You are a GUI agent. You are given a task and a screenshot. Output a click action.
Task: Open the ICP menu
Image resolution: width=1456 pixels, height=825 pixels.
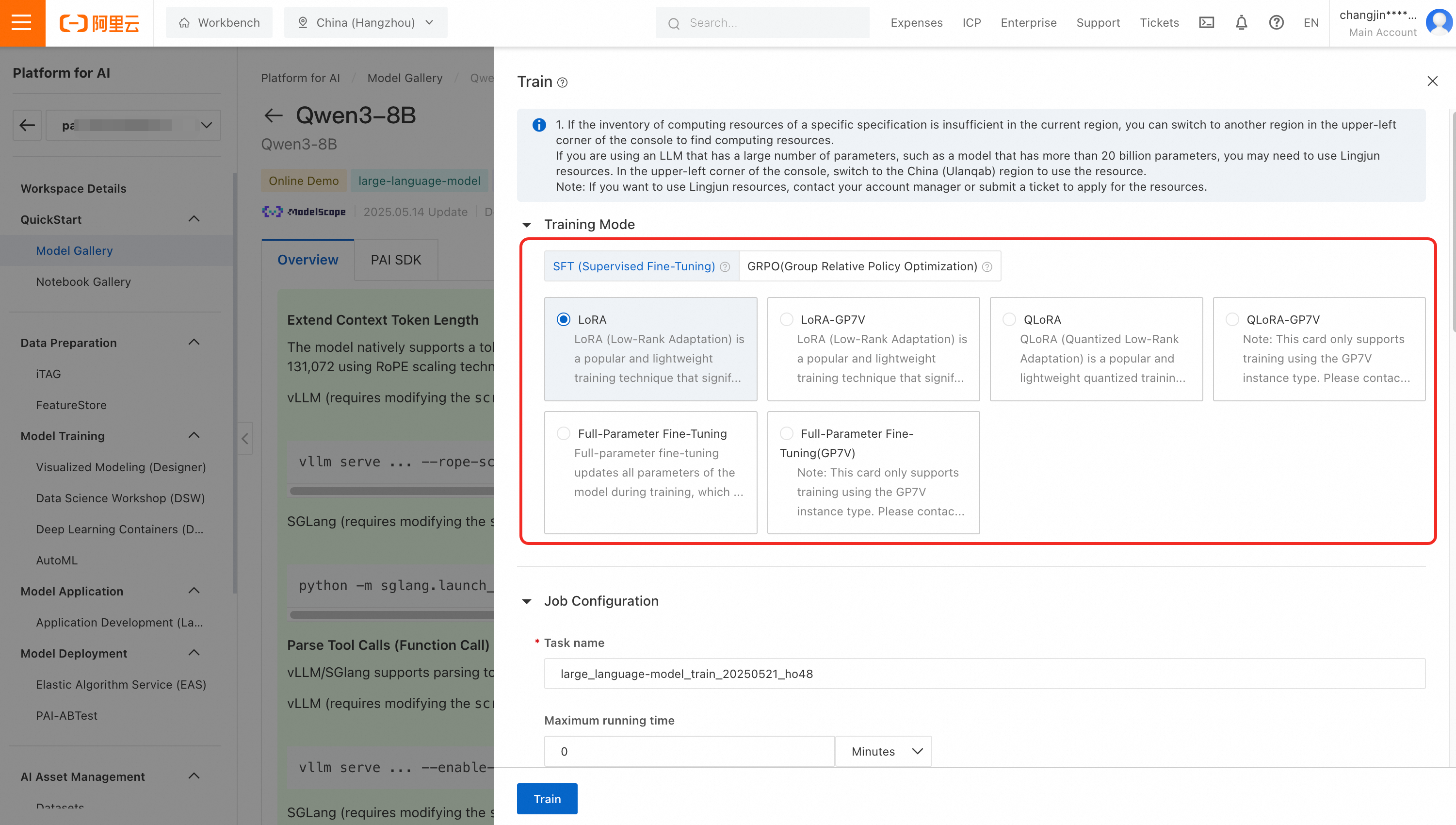pos(971,23)
